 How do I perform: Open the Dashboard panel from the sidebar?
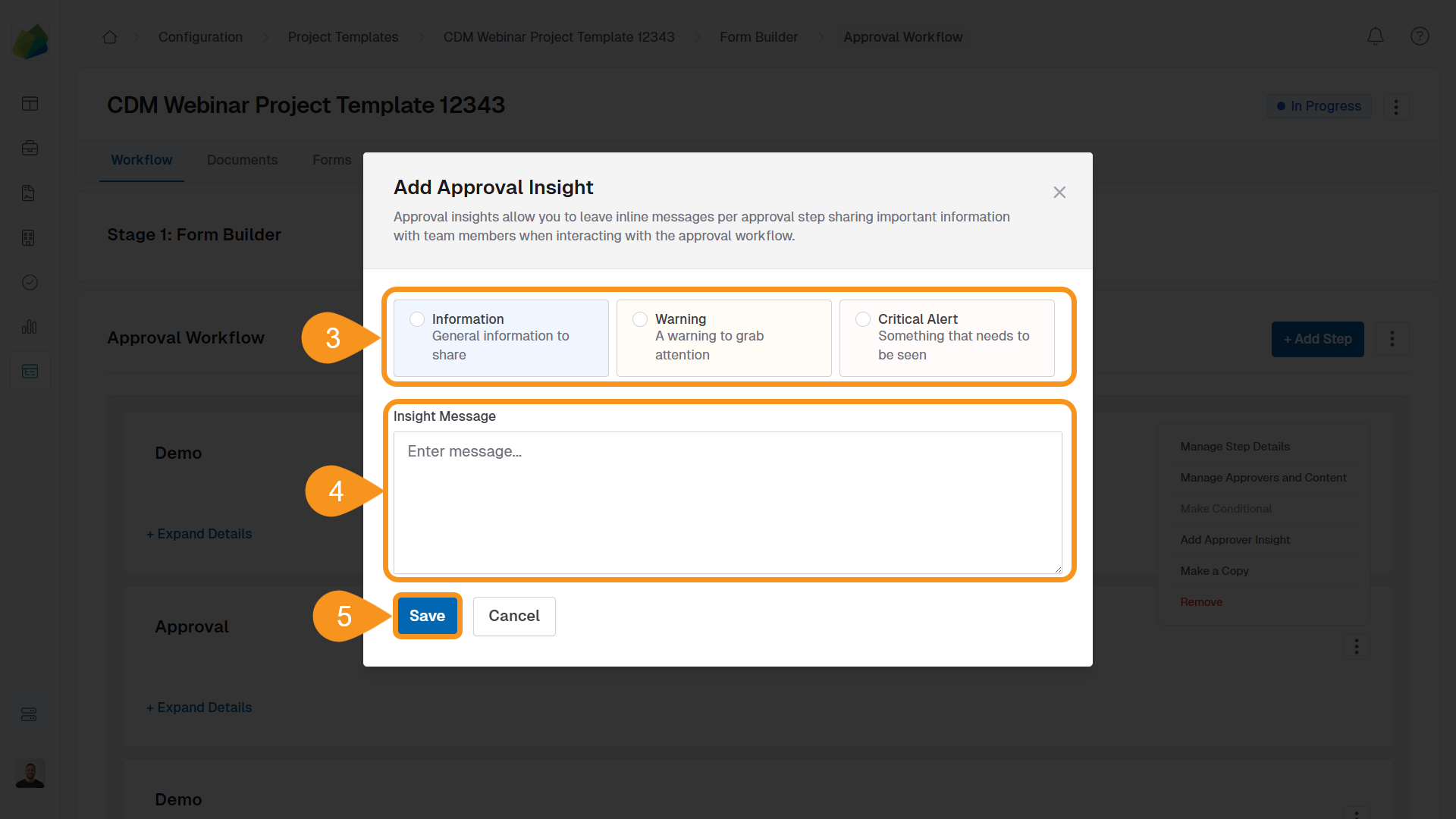30,103
